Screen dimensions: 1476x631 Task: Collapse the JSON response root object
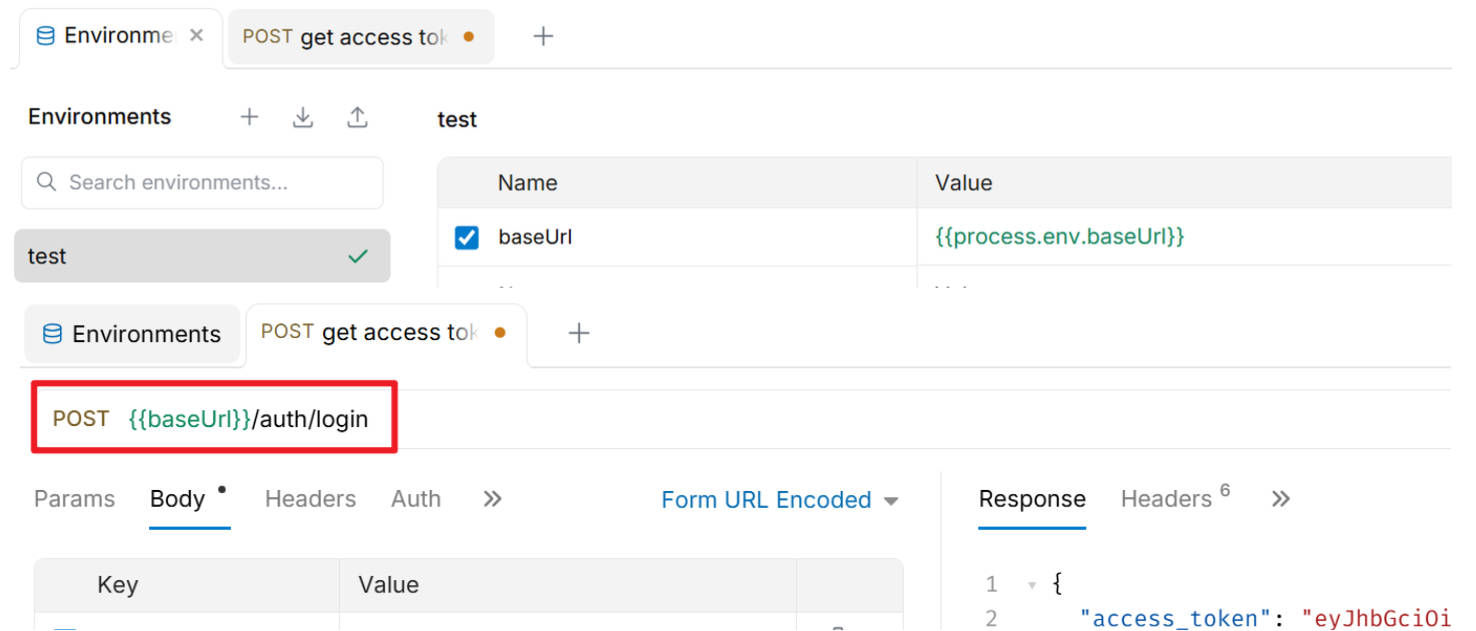(1032, 584)
